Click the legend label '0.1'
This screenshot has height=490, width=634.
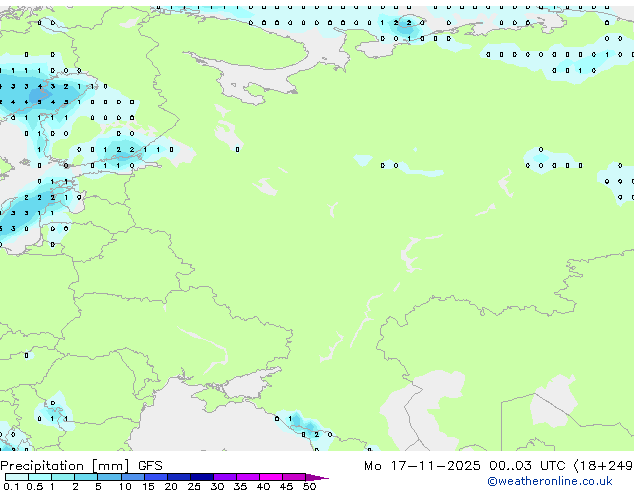11,486
